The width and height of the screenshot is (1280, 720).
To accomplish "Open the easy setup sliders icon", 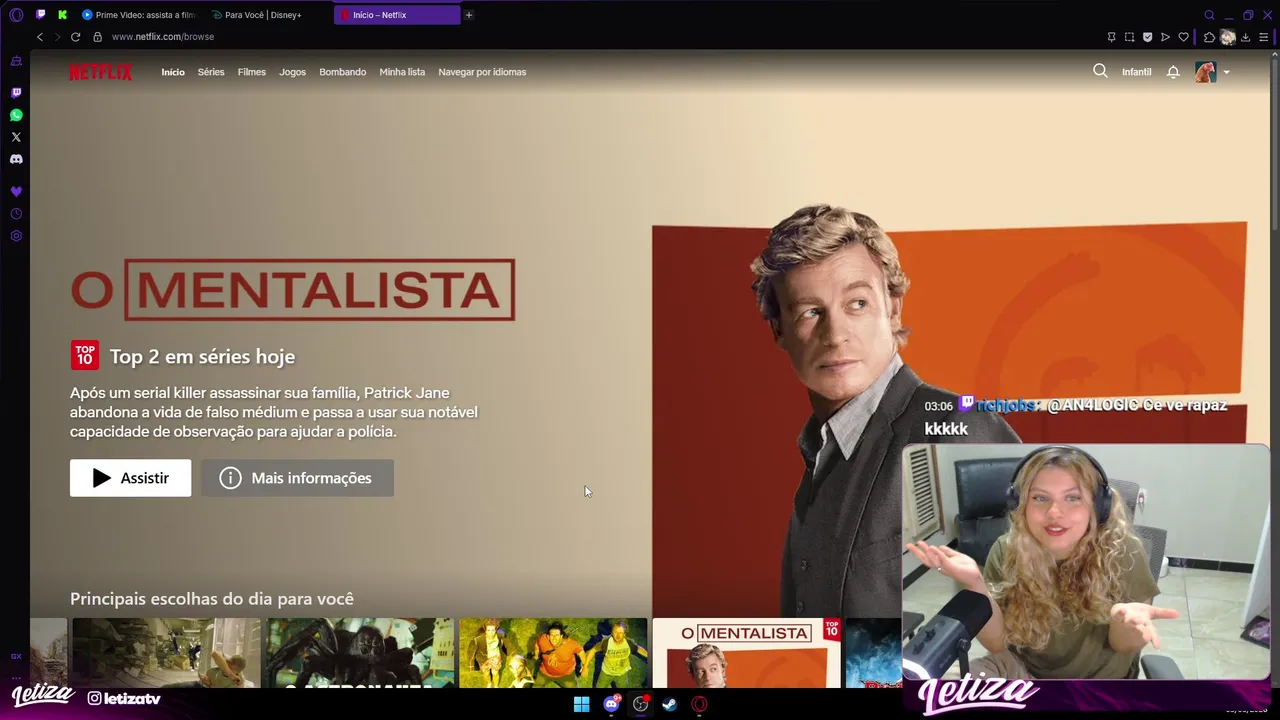I will [x=1263, y=37].
